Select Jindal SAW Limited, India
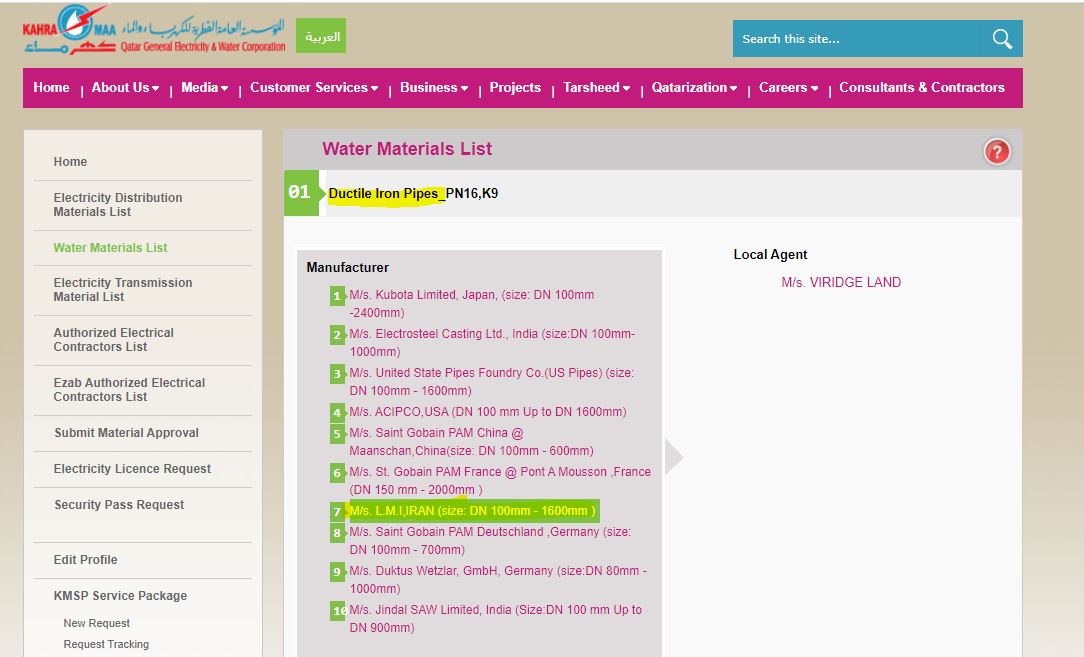 (x=496, y=619)
